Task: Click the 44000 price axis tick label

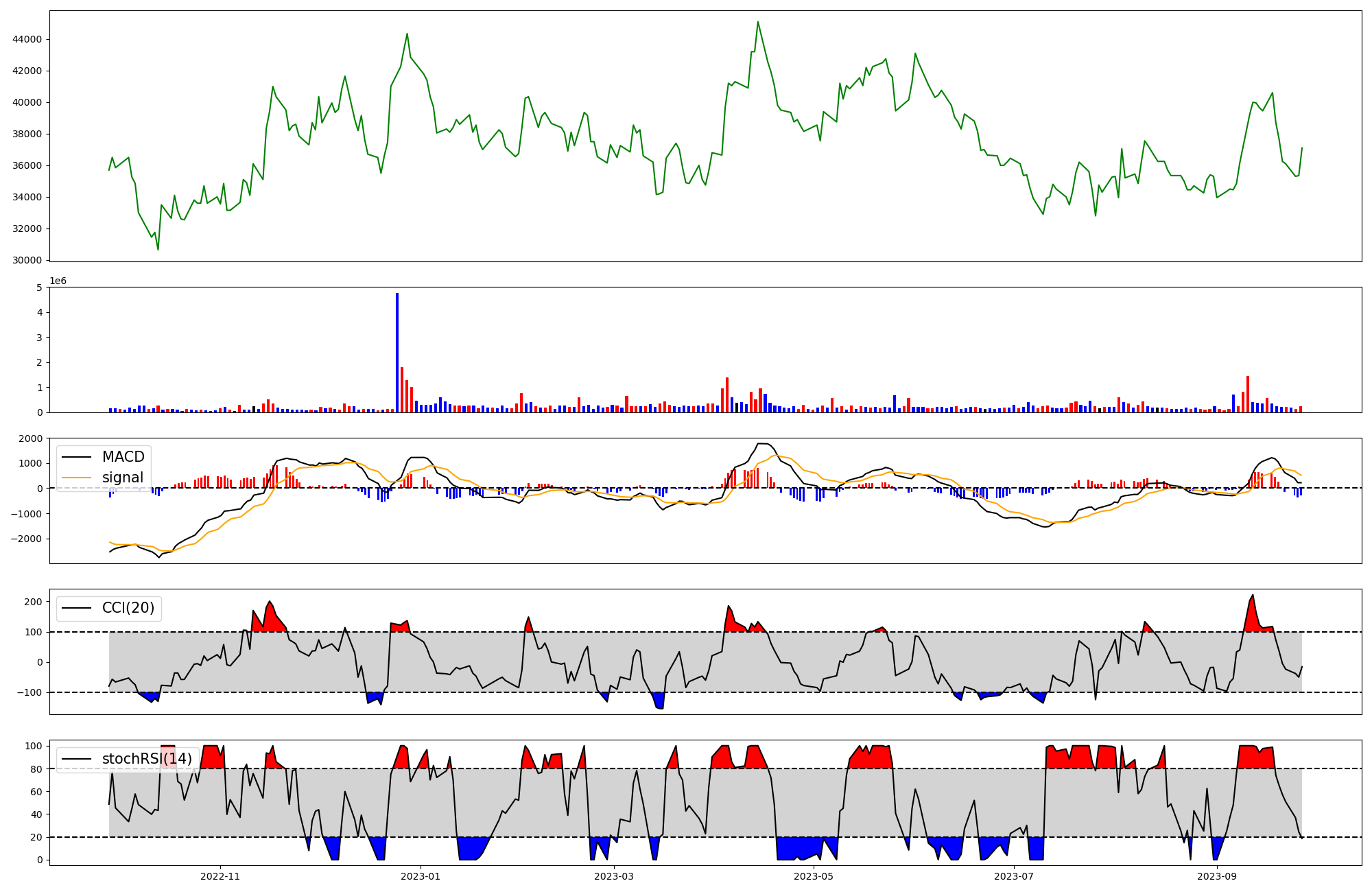Action: click(x=27, y=39)
